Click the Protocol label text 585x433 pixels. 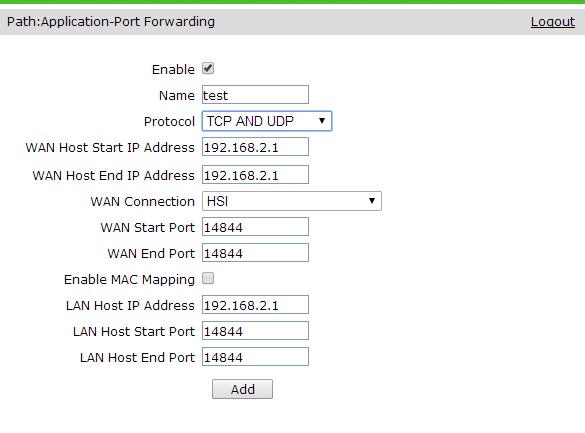click(x=169, y=122)
